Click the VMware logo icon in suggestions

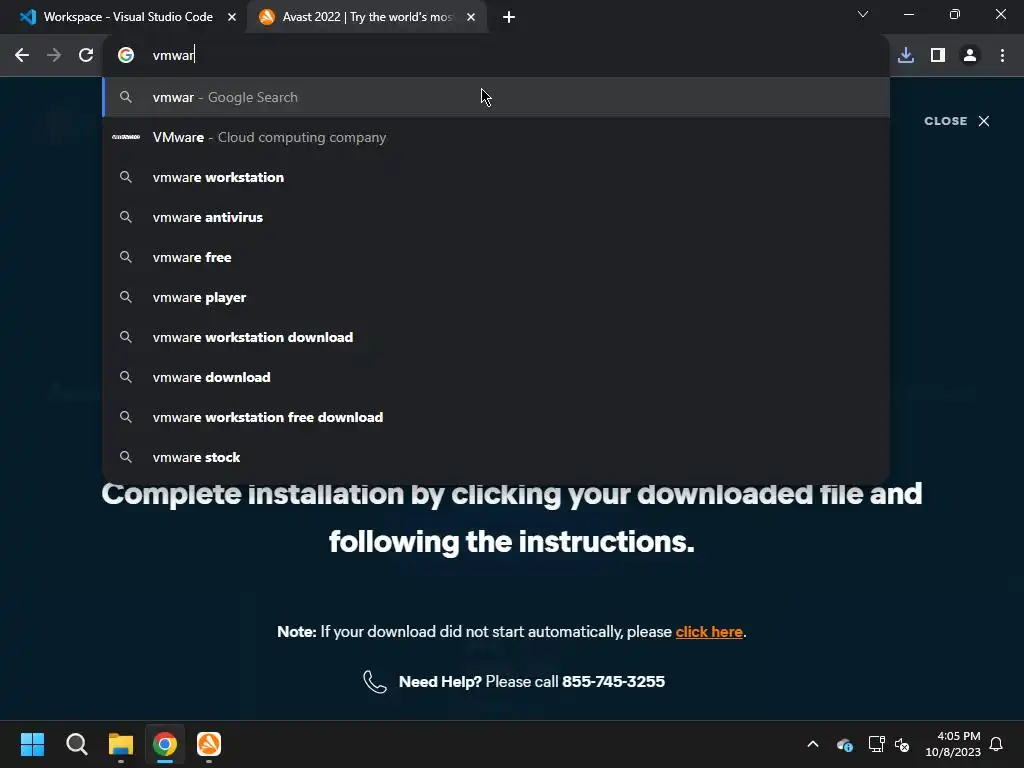coord(126,137)
